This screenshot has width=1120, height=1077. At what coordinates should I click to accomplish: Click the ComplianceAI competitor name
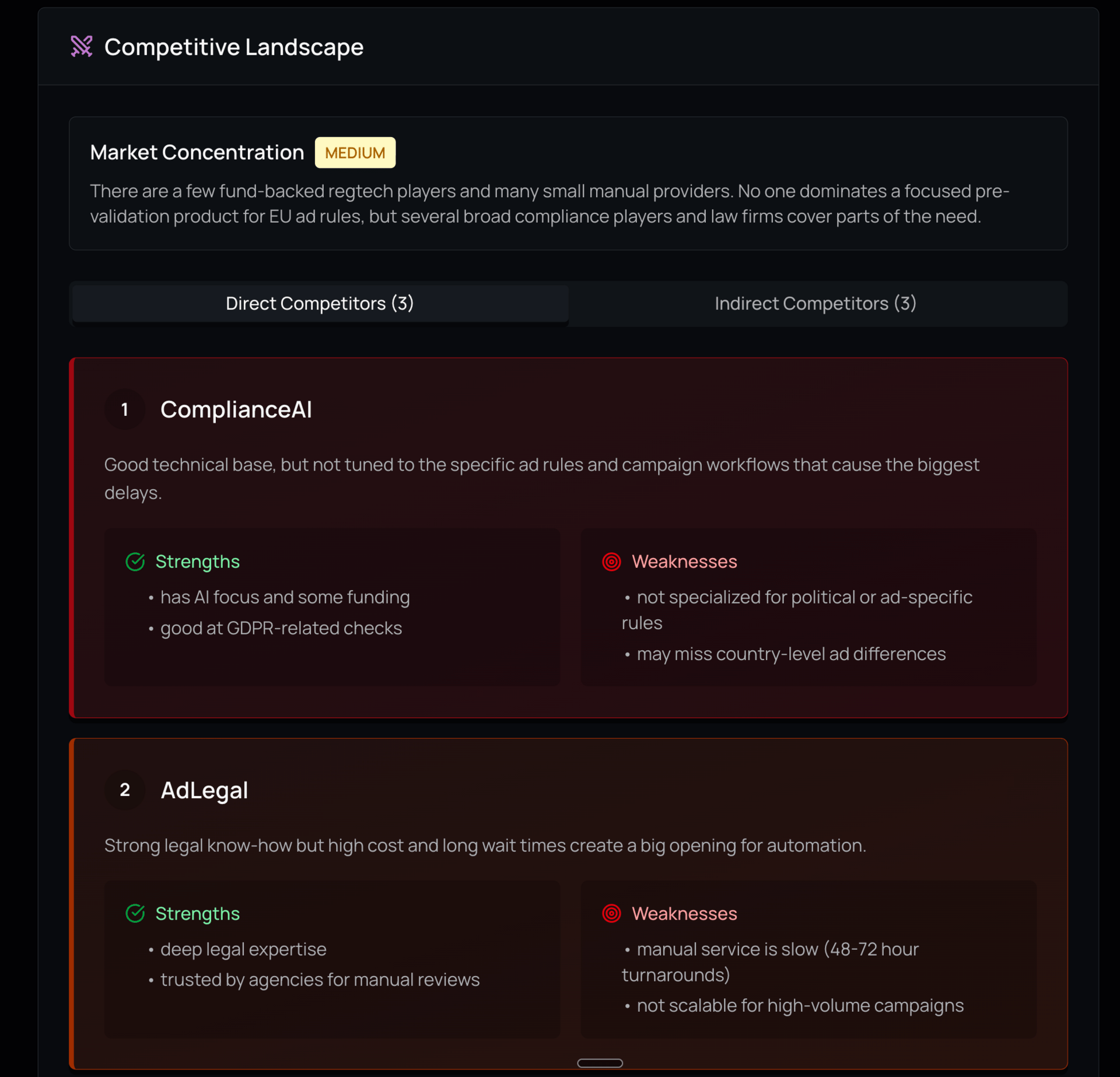pyautogui.click(x=236, y=409)
